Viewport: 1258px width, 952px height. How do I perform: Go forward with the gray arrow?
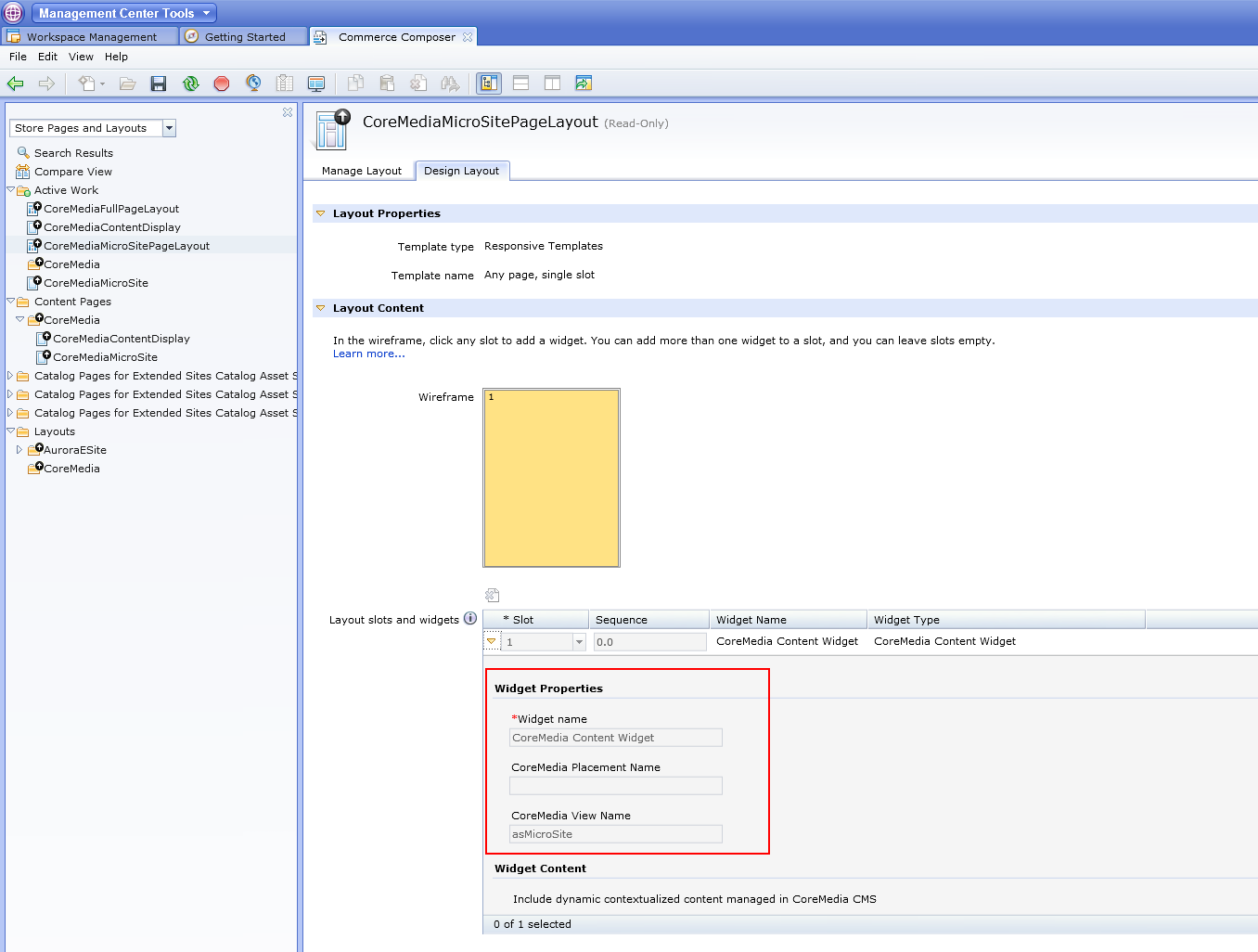pos(46,84)
